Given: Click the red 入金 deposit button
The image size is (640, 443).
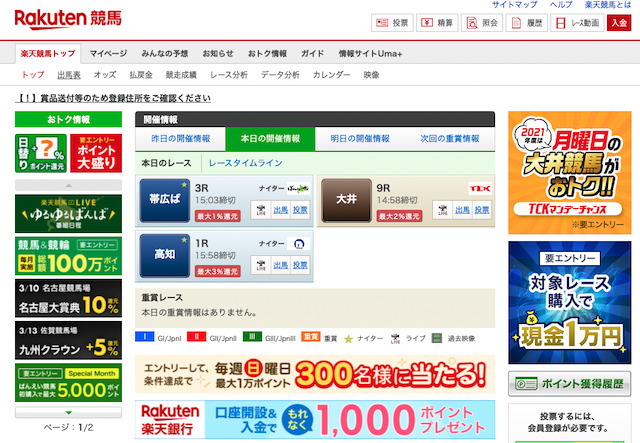Looking at the screenshot, I should 619,23.
